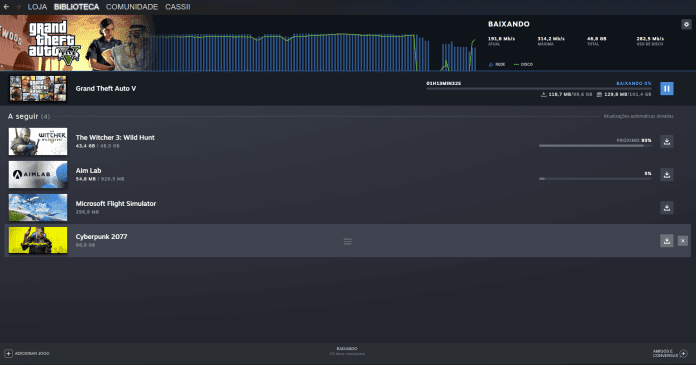This screenshot has width=696, height=365.
Task: Click the Cyberpunk 2077 thumbnail
Action: [x=38, y=240]
